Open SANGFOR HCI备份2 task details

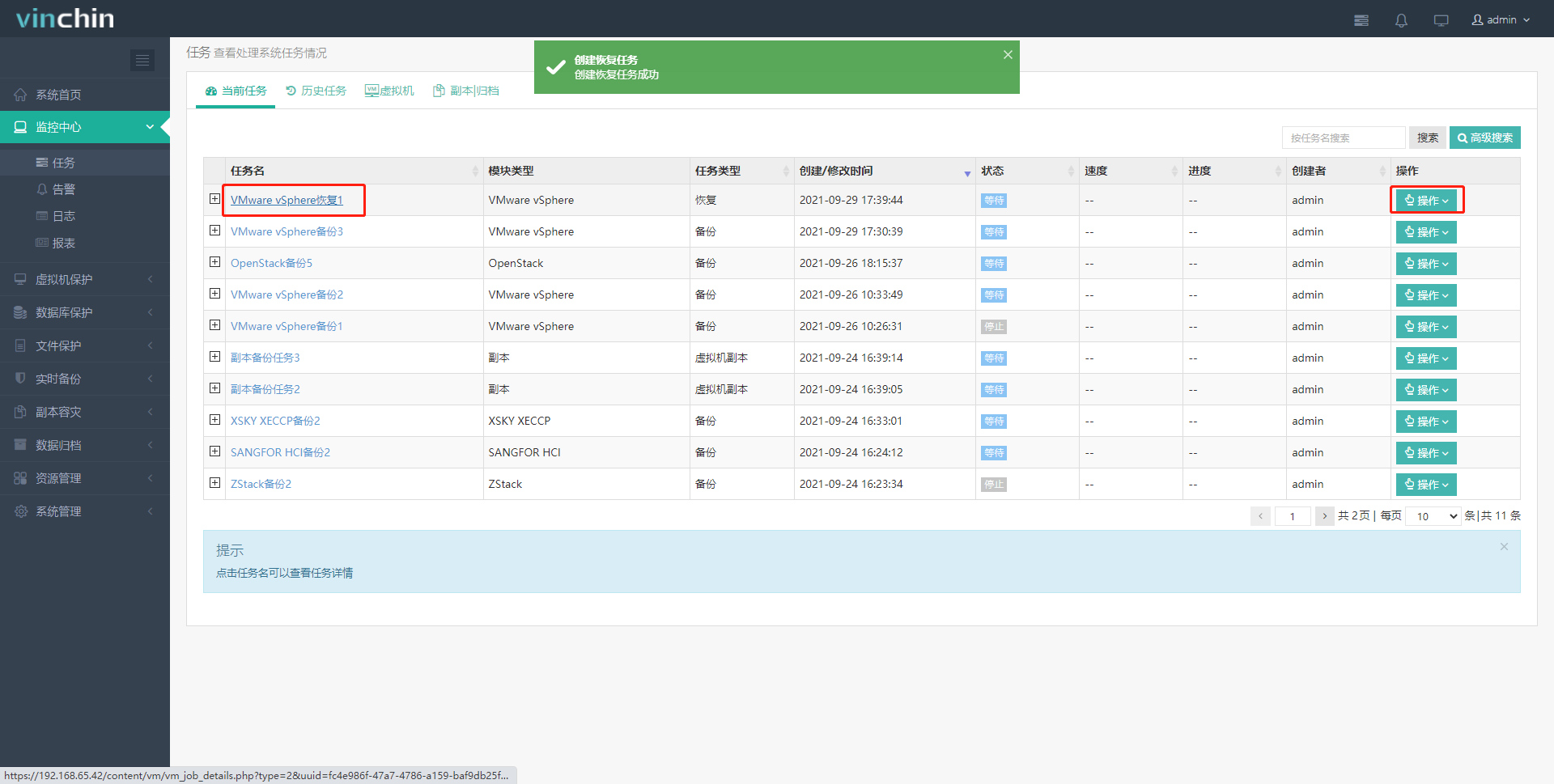pos(280,452)
